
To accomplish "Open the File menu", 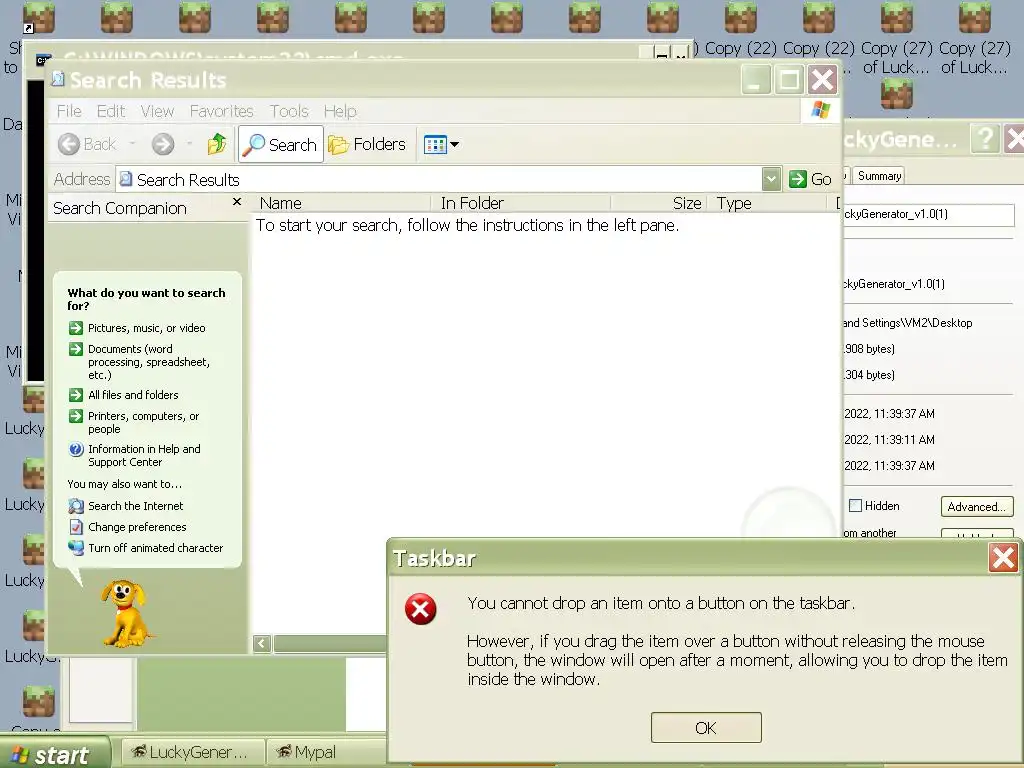I will tap(69, 111).
